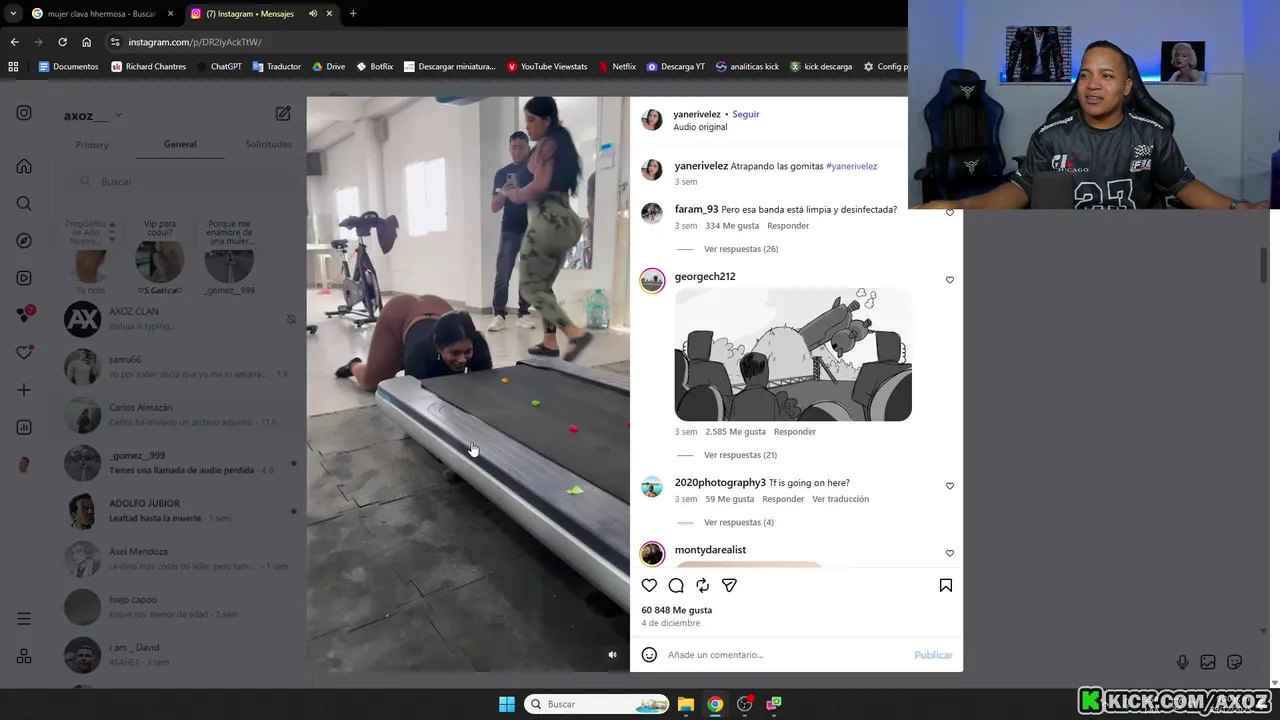Viewport: 1280px width, 720px height.
Task: Reload the browser page
Action: tap(62, 42)
